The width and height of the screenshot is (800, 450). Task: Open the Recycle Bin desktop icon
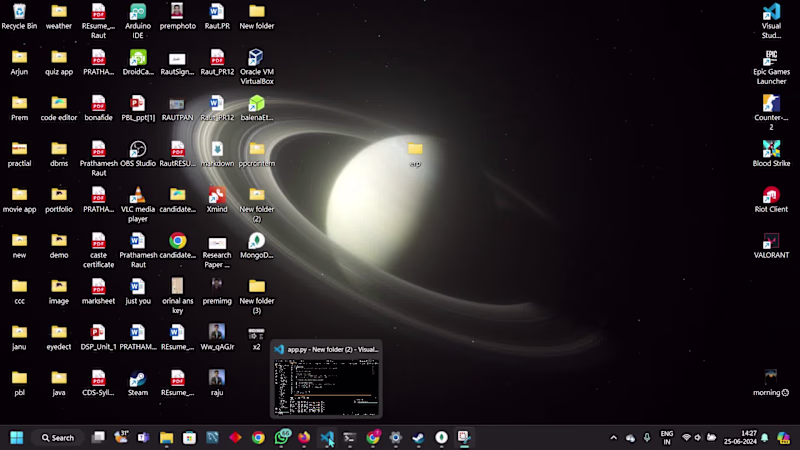(19, 16)
